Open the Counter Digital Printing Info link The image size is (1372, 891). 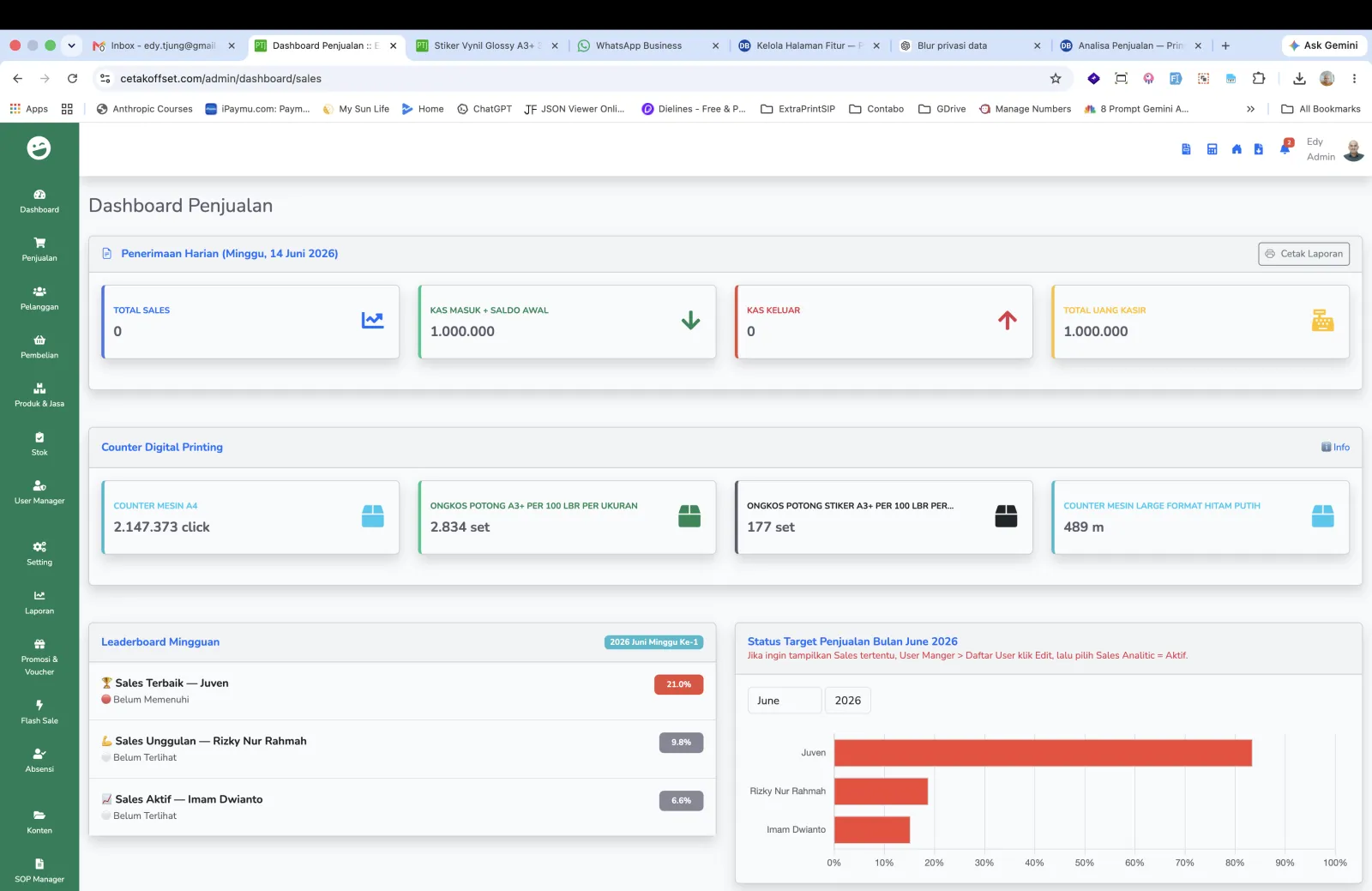point(1335,447)
